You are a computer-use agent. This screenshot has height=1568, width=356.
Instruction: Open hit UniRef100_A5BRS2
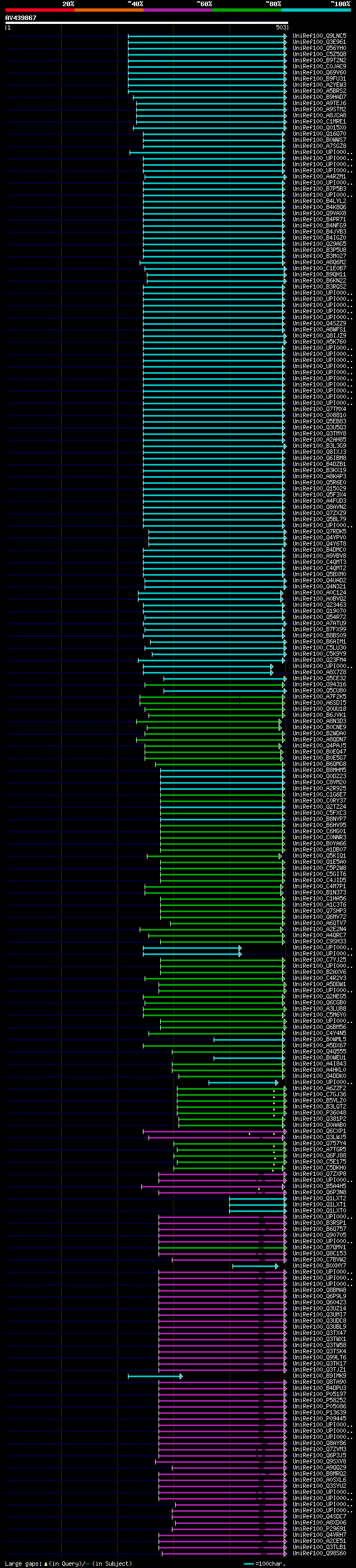[x=319, y=91]
